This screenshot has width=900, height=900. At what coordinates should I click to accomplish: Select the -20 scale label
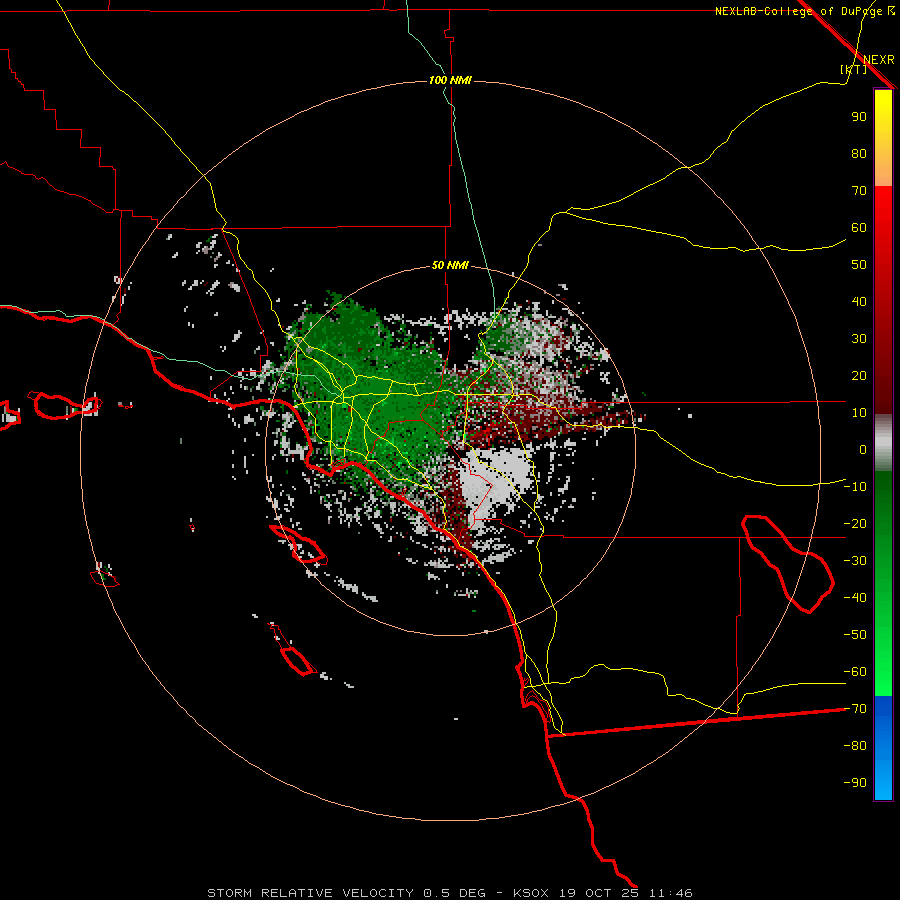tap(855, 523)
